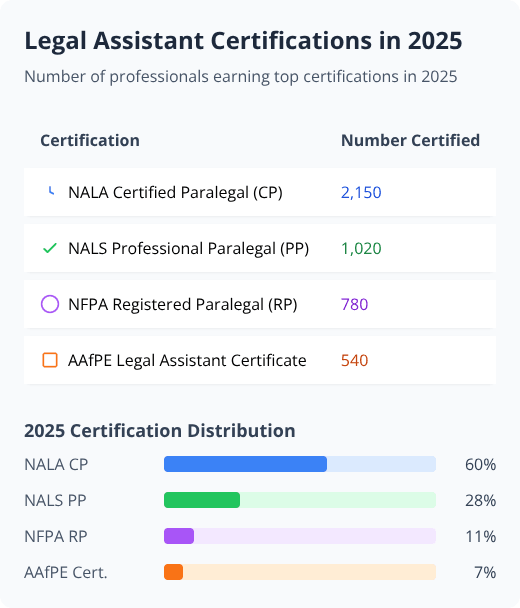Click the blue NALA CP progress bar
The width and height of the screenshot is (520, 608).
point(300,464)
